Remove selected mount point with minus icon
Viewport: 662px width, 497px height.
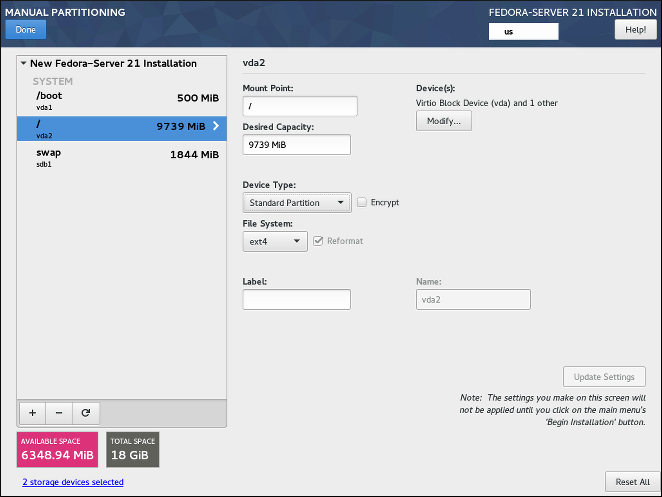59,413
